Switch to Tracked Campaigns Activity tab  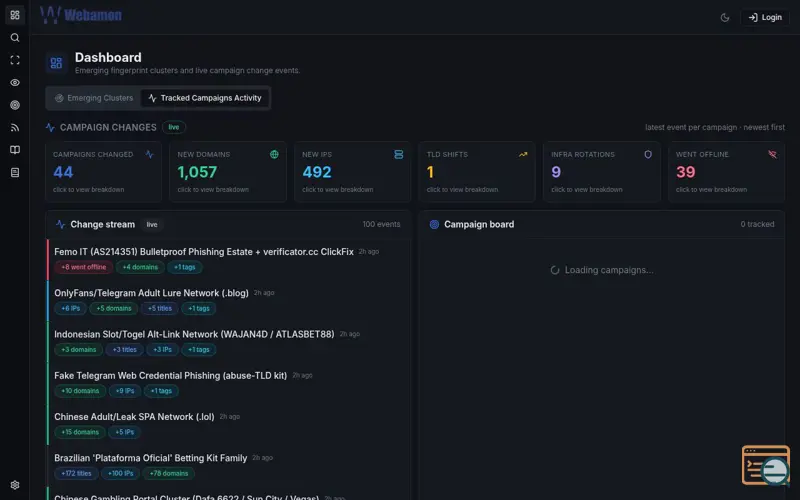tap(205, 98)
